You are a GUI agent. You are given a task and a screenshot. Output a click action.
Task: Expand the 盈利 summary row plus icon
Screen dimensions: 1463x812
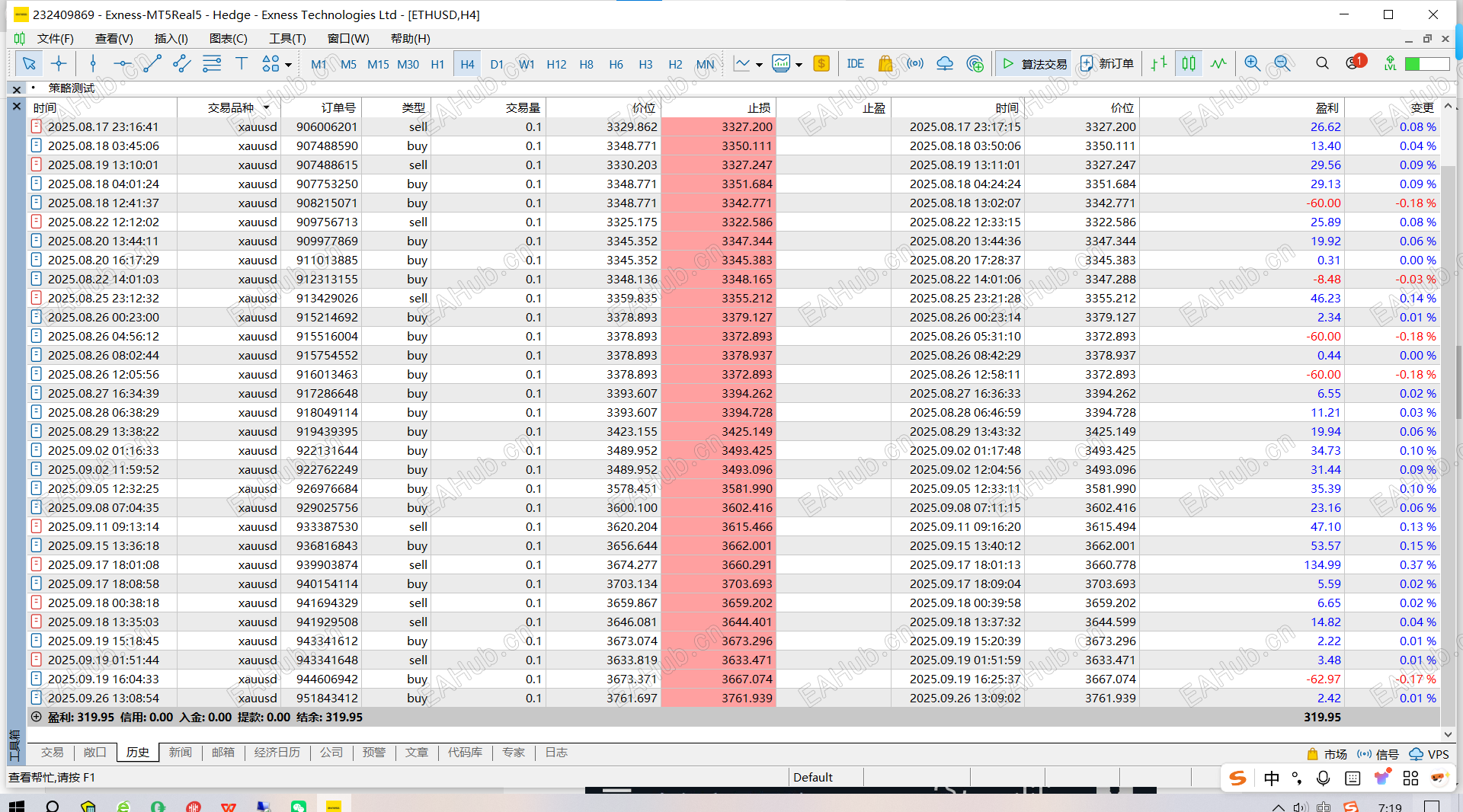point(36,717)
